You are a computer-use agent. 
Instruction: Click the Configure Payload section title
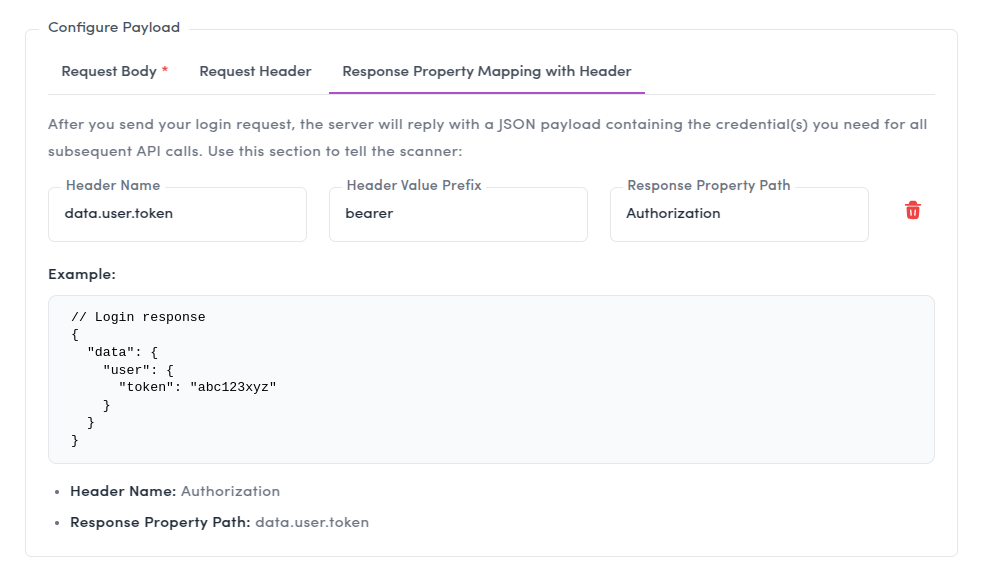(x=114, y=28)
